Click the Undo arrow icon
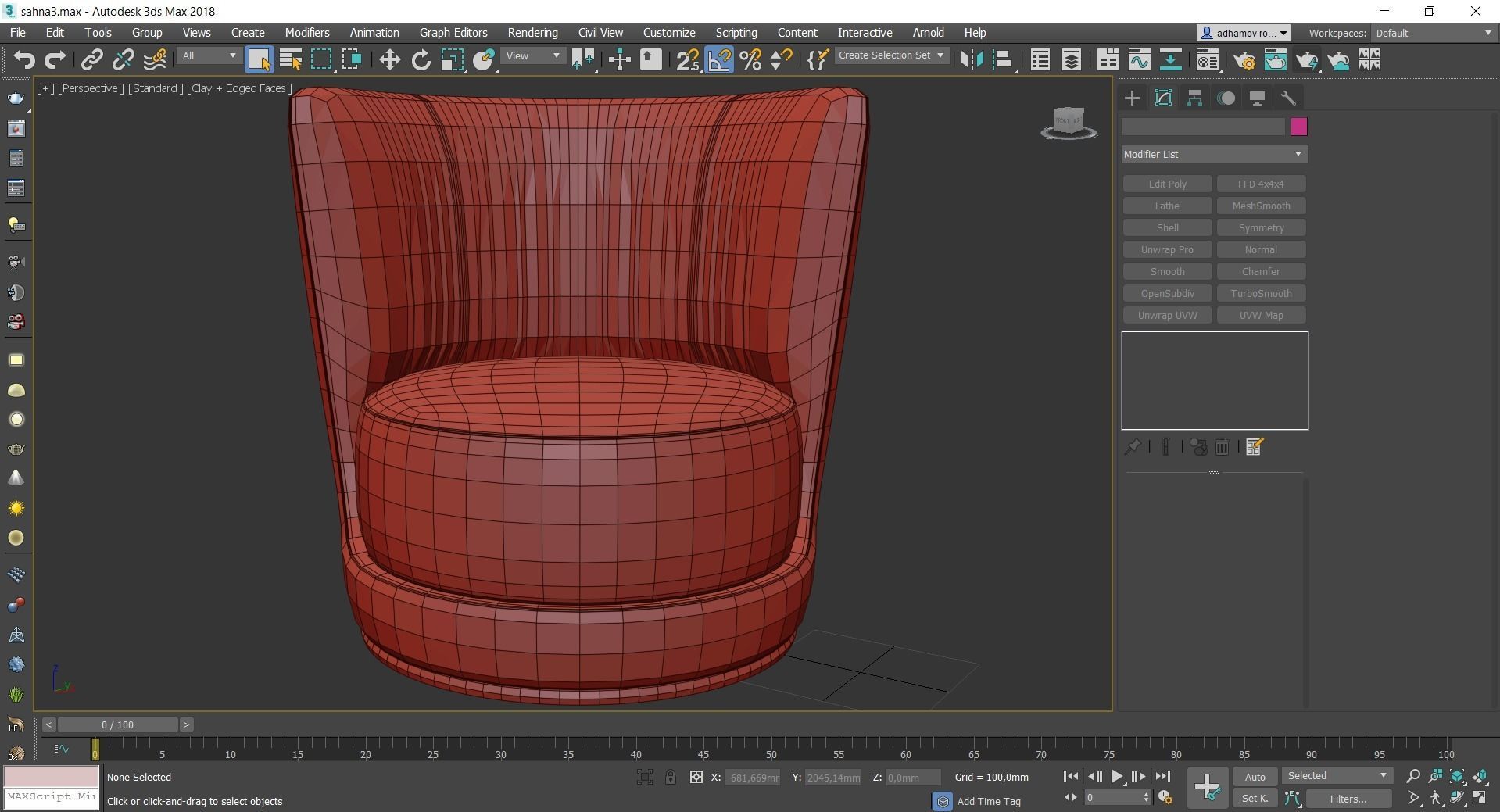 [24, 60]
